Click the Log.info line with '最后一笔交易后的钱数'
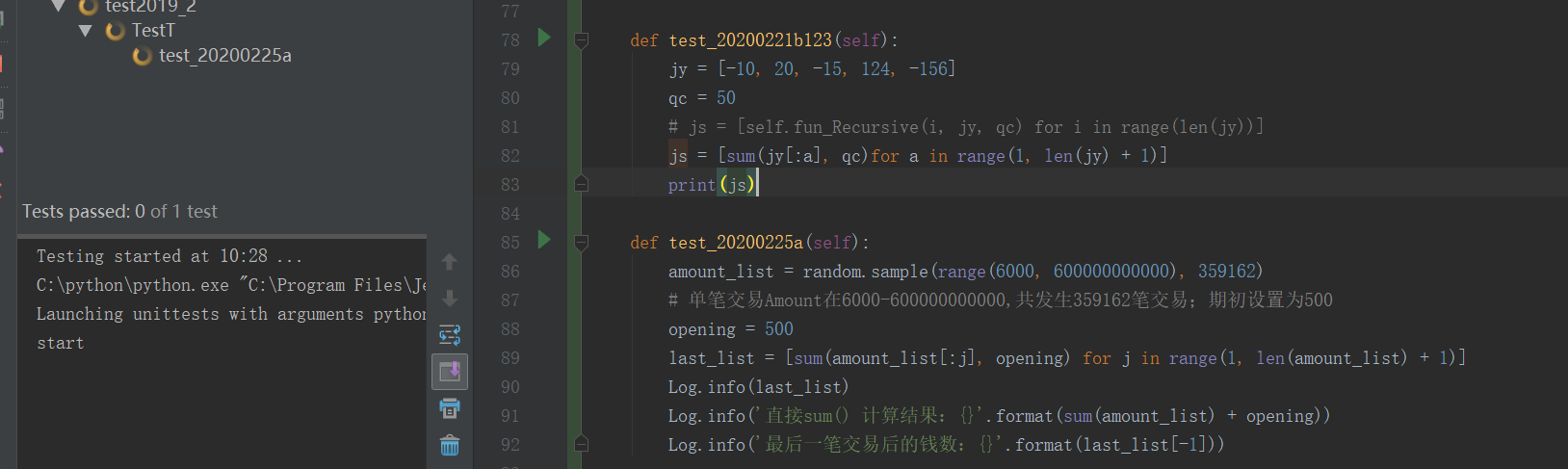The height and width of the screenshot is (469, 1568). [947, 445]
